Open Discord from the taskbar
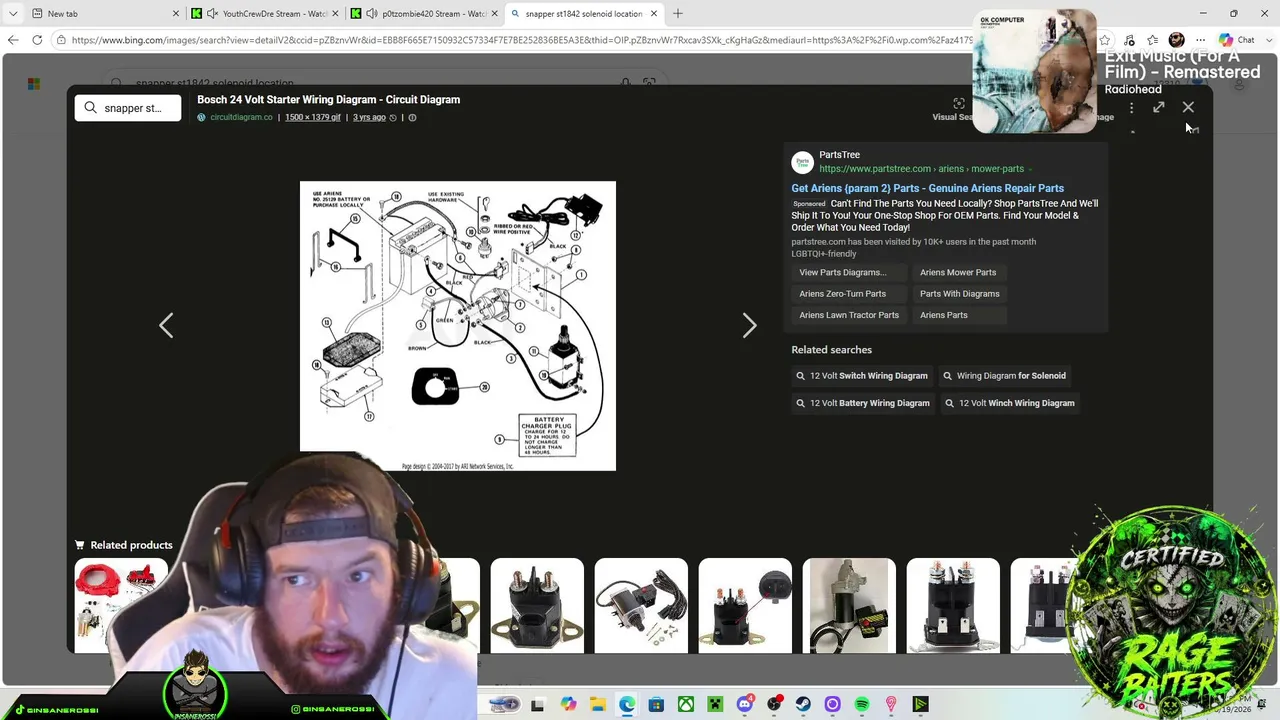 (x=745, y=705)
